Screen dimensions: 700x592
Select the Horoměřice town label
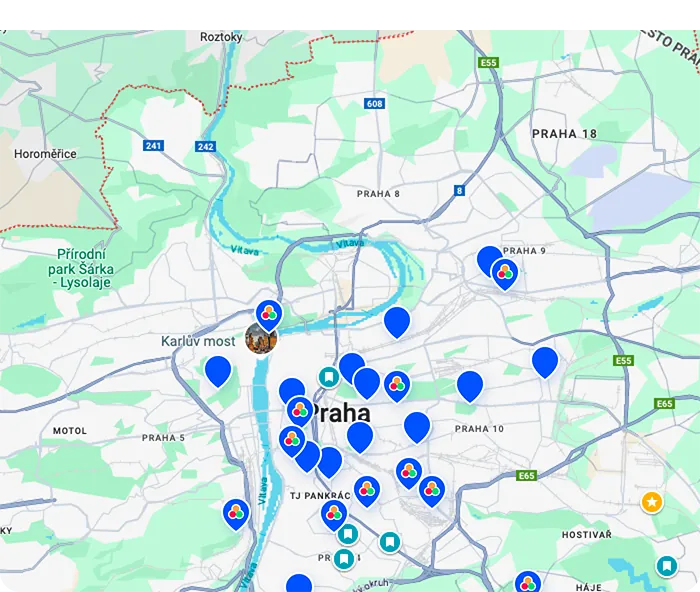pyautogui.click(x=45, y=154)
